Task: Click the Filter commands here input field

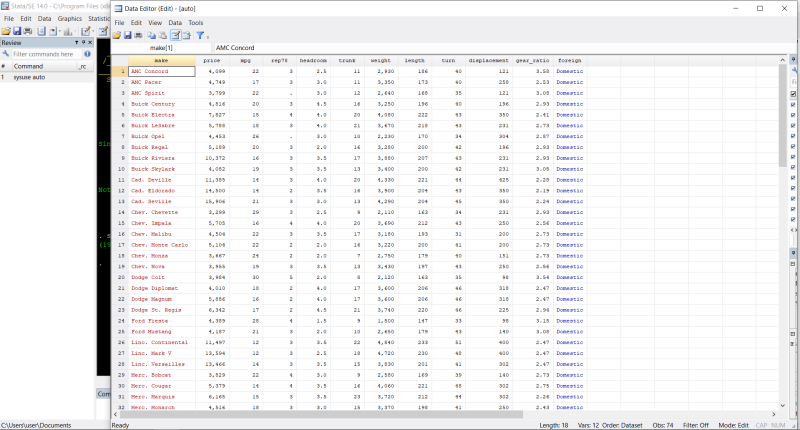Action: pos(46,54)
